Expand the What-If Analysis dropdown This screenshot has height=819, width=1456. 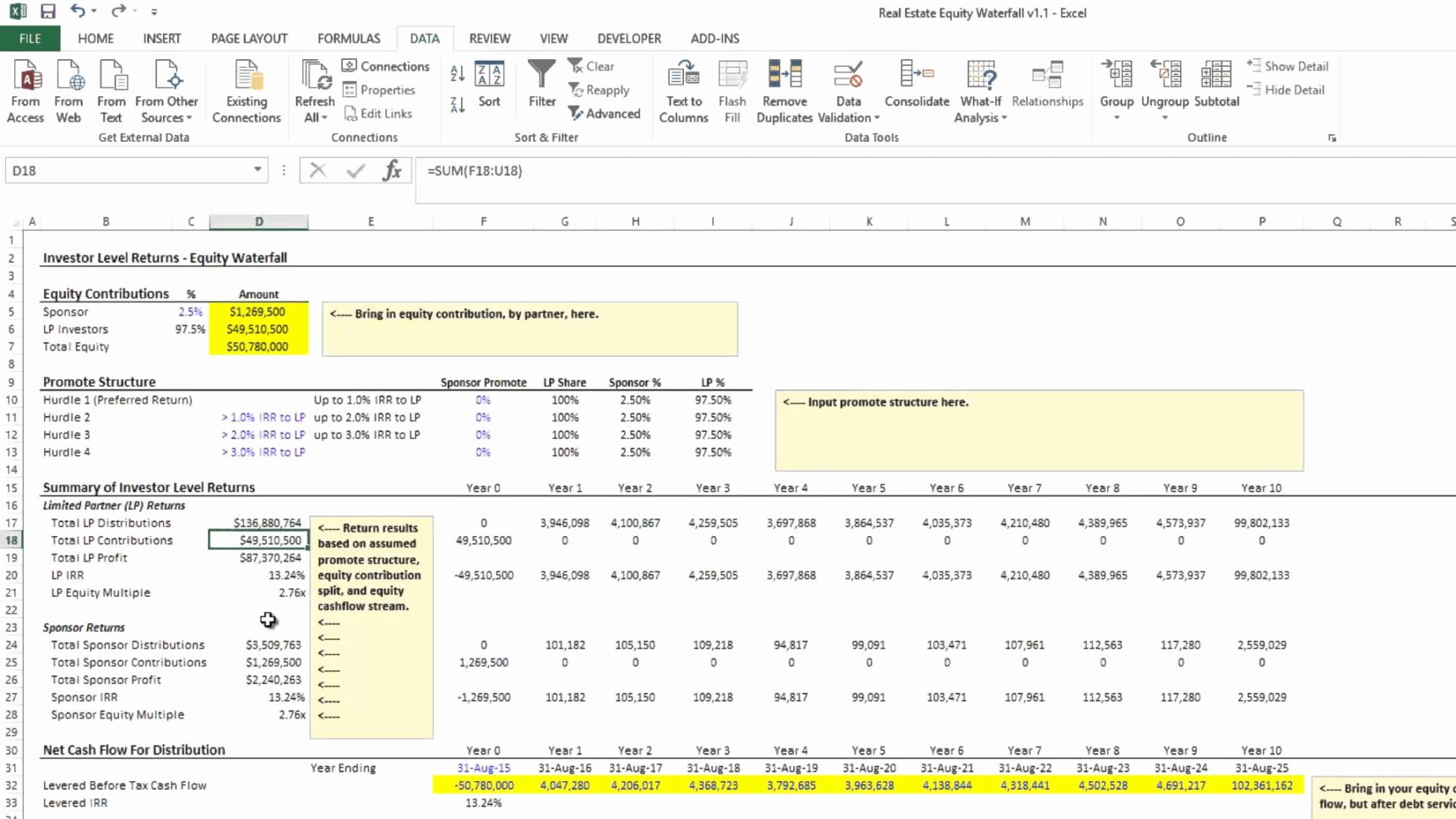coord(980,93)
